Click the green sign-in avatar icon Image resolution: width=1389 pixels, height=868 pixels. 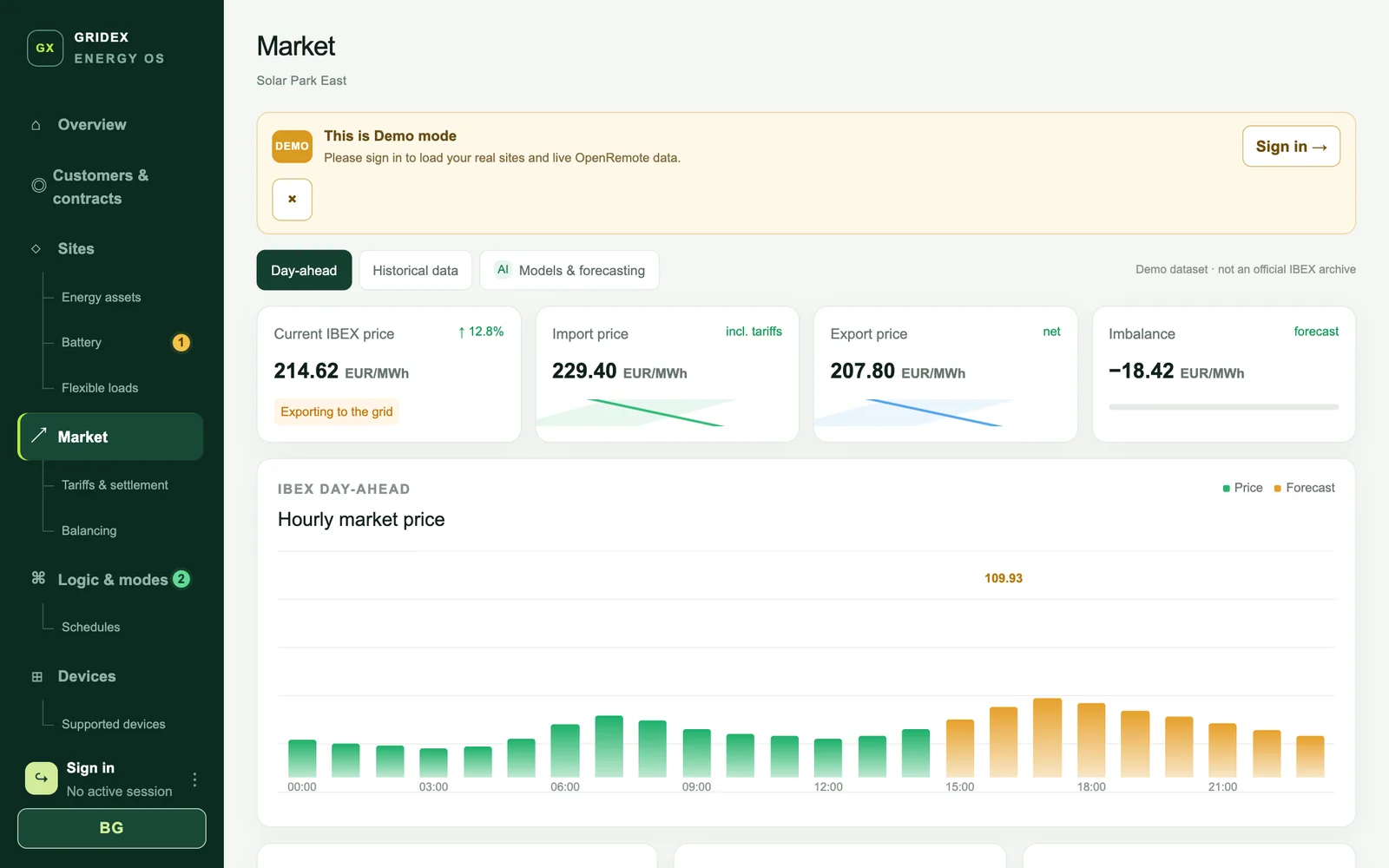click(42, 779)
